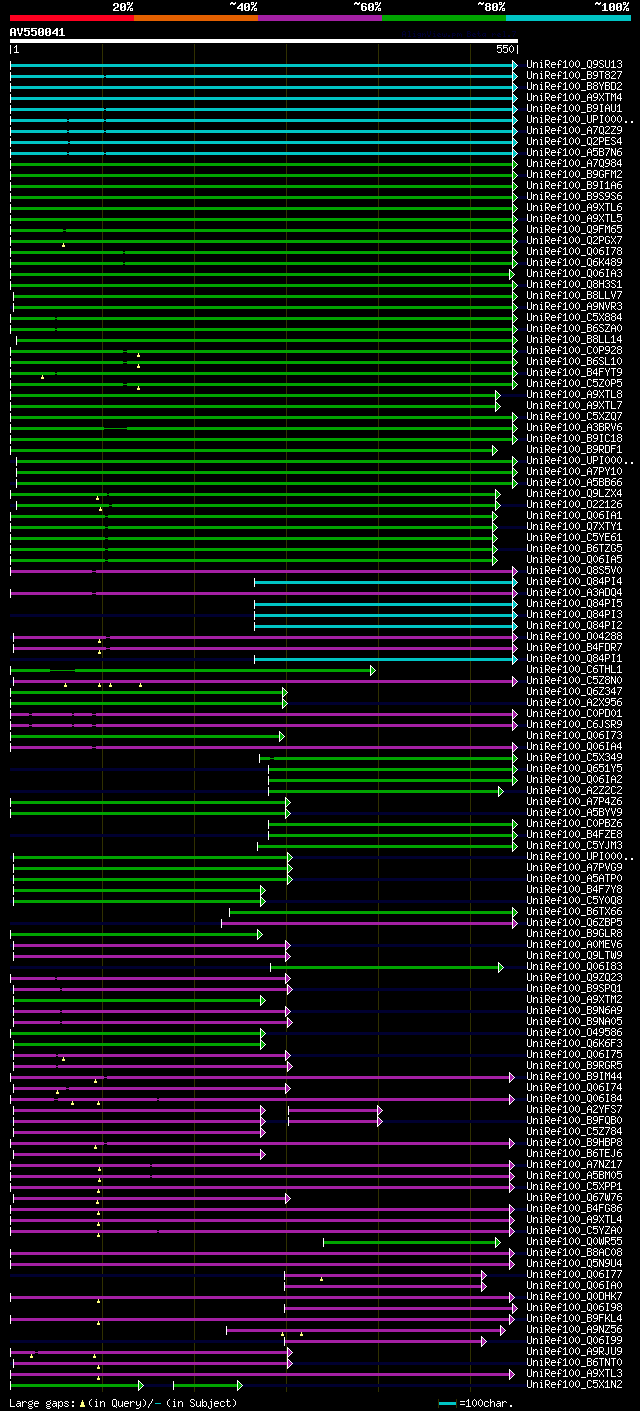Select the UniRef100_B8LLV7 label
Image resolution: width=640 pixels, height=1411 pixels.
pos(574,295)
